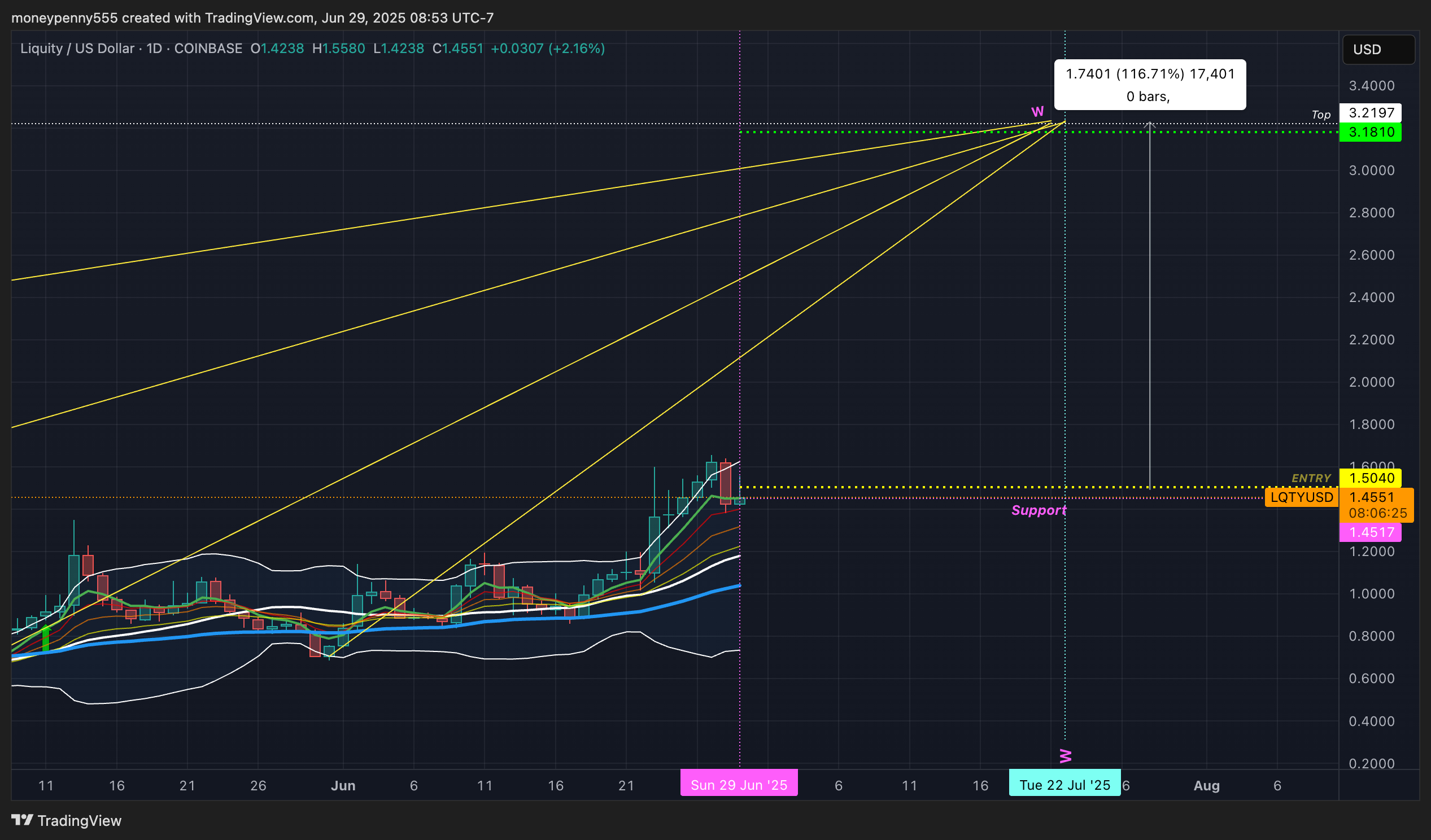Click the orange 1.4551 current price label
This screenshot has width=1431, height=840.
pos(1371,497)
